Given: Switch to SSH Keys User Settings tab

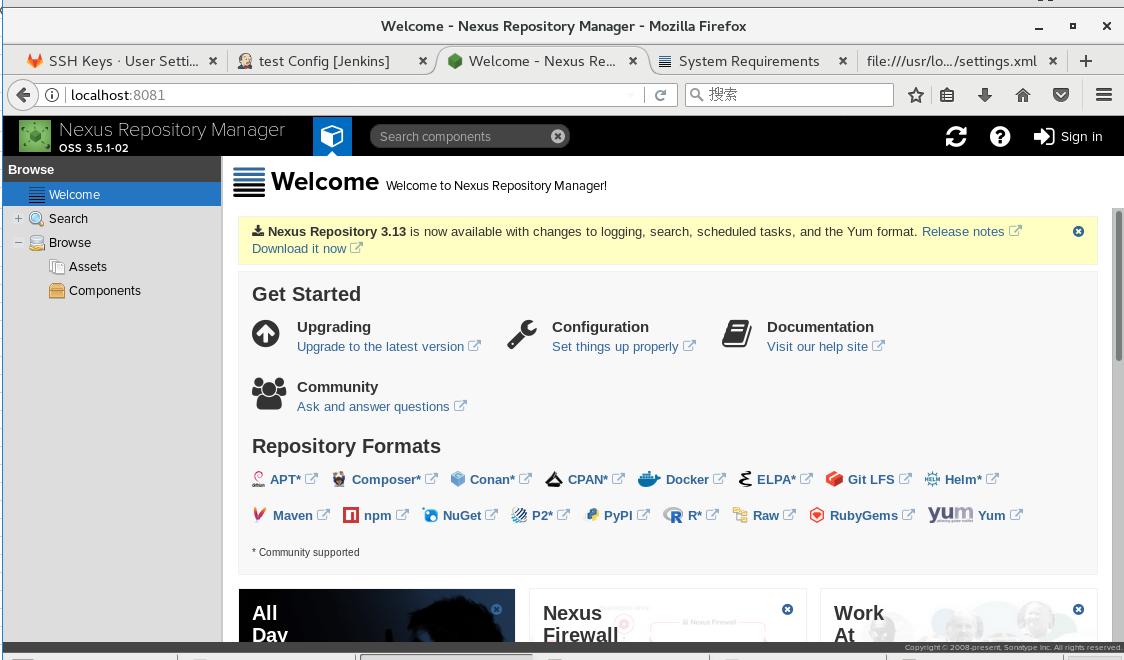Looking at the screenshot, I should [122, 62].
